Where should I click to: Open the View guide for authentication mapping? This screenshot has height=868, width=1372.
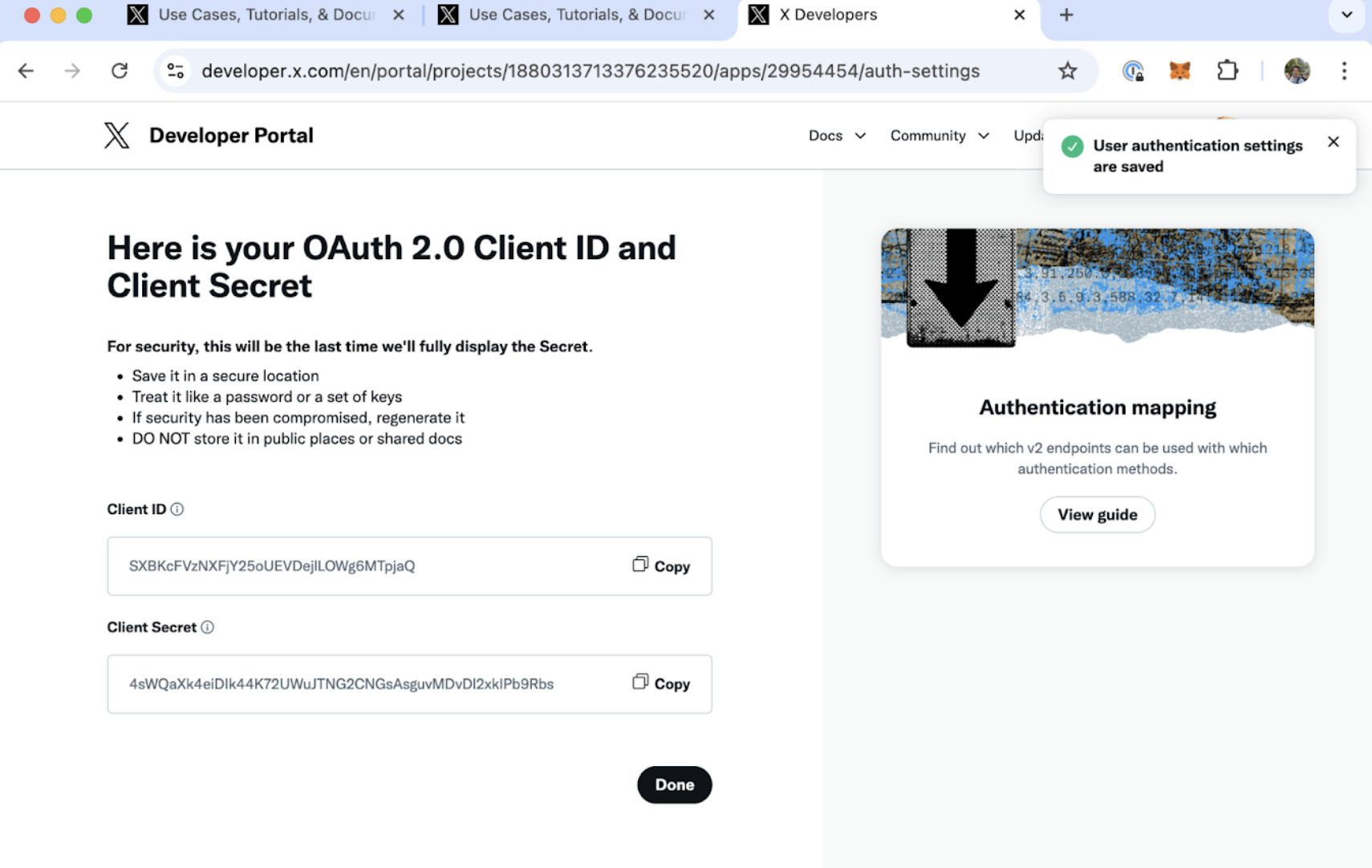1097,514
